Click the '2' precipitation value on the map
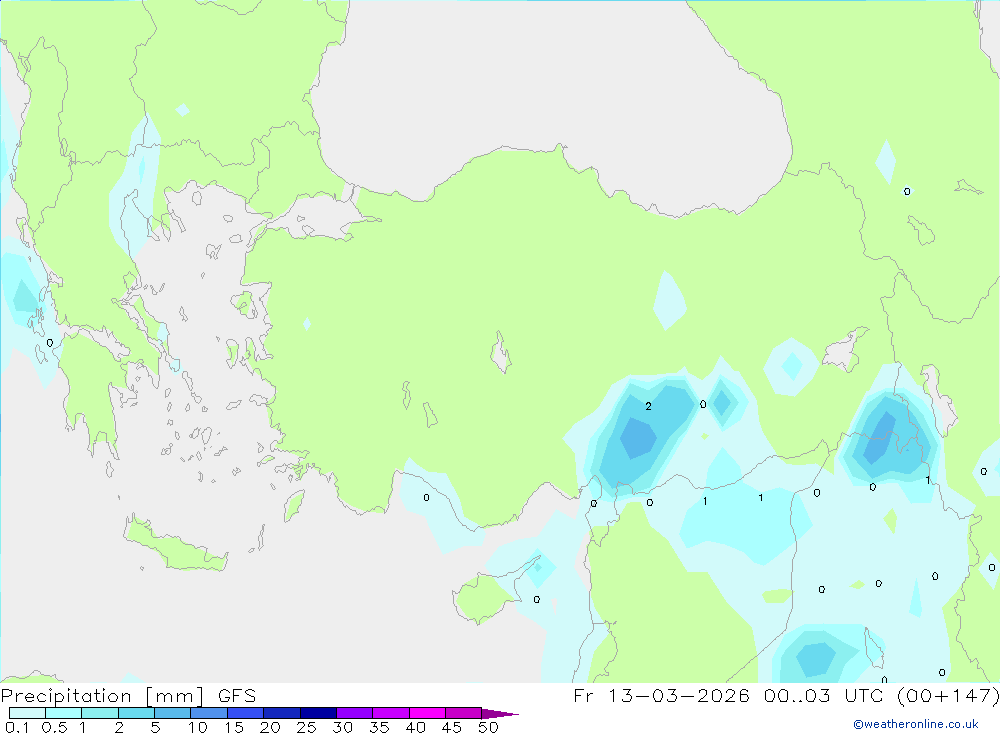 [649, 406]
